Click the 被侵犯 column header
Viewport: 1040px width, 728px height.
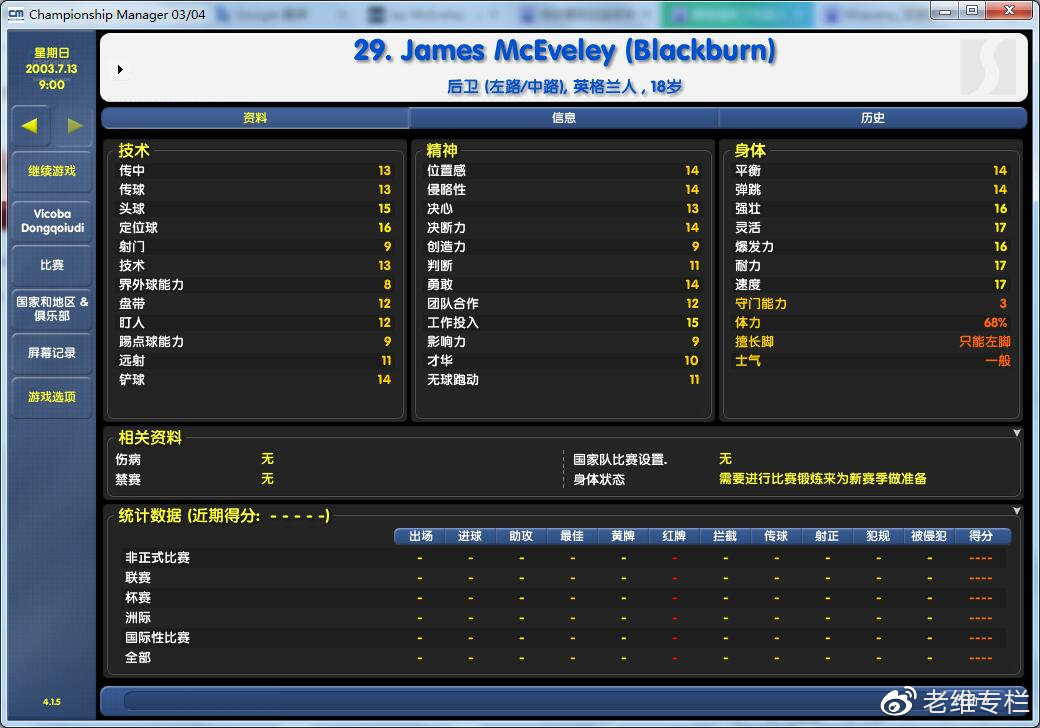tap(930, 536)
